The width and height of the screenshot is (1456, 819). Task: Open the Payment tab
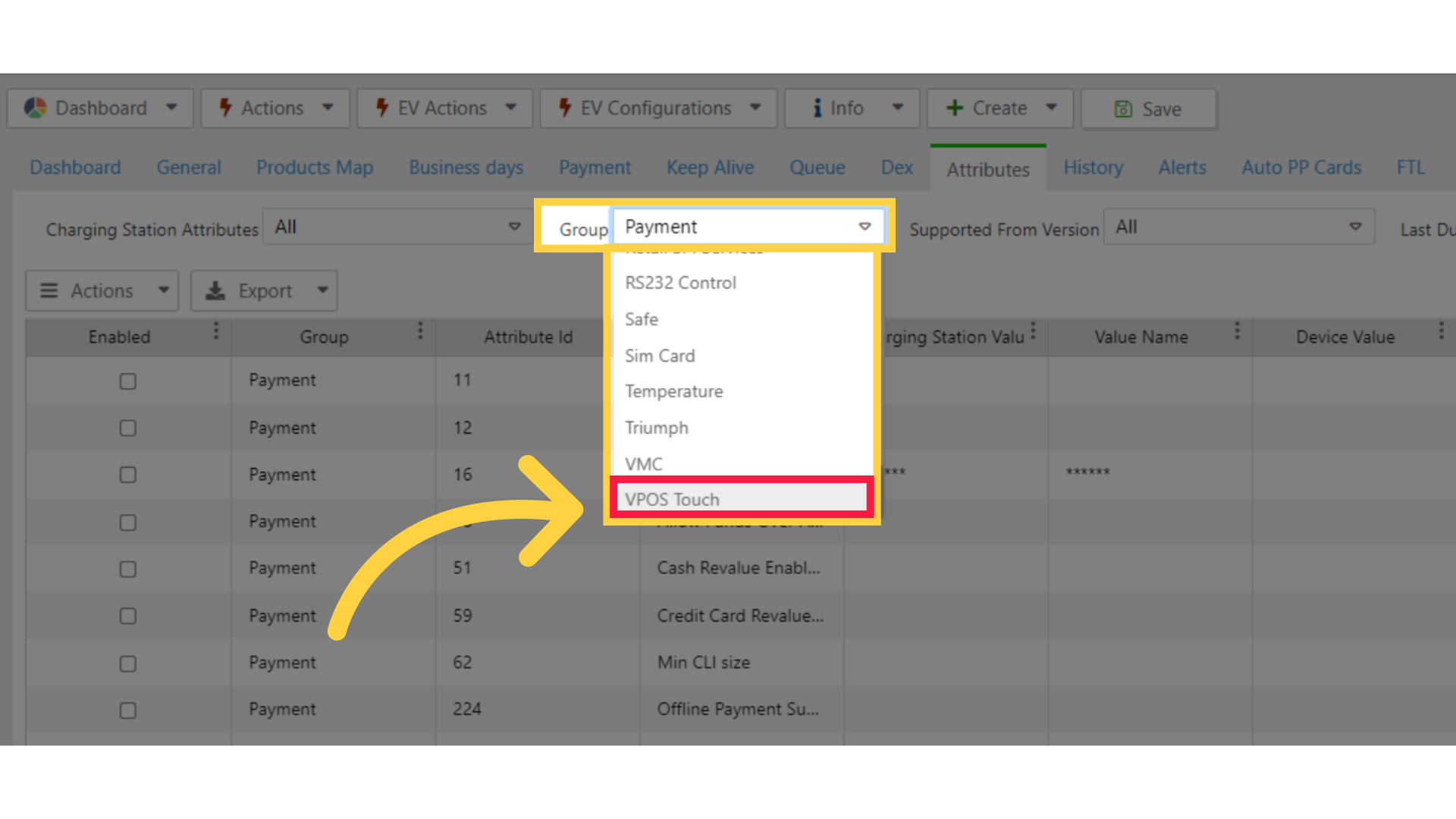point(595,168)
